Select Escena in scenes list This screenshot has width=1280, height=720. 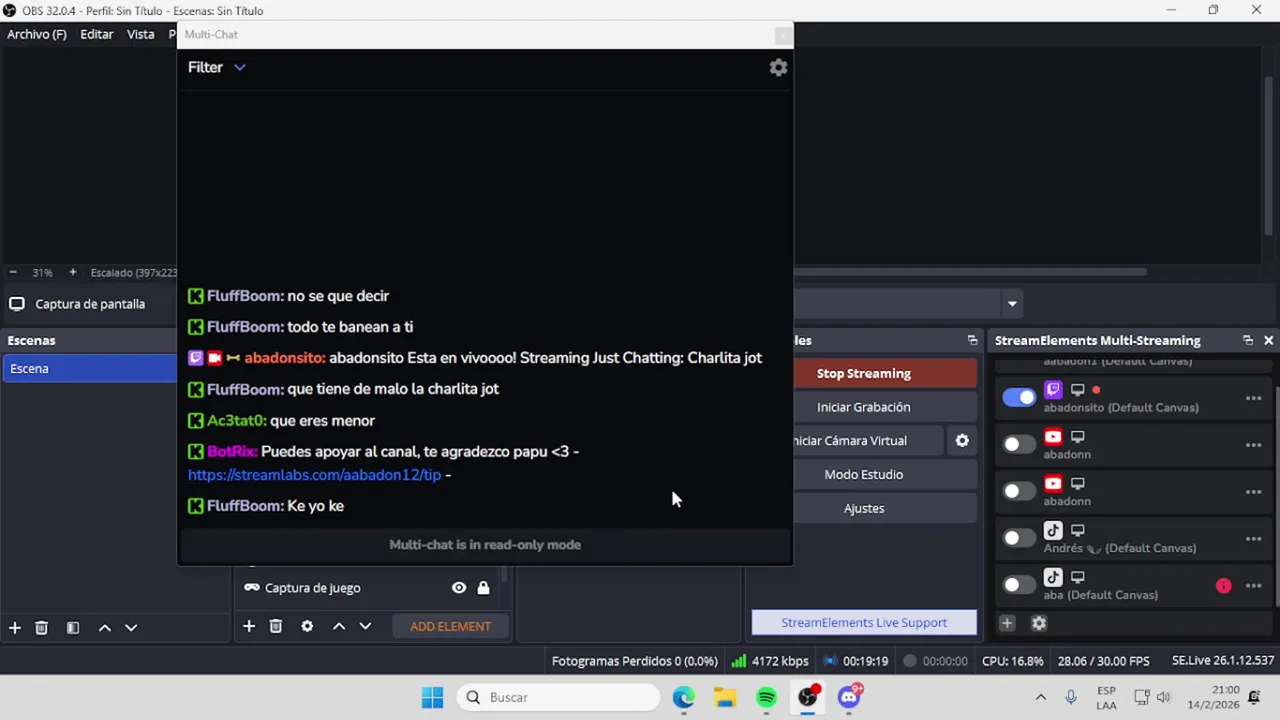click(x=89, y=368)
